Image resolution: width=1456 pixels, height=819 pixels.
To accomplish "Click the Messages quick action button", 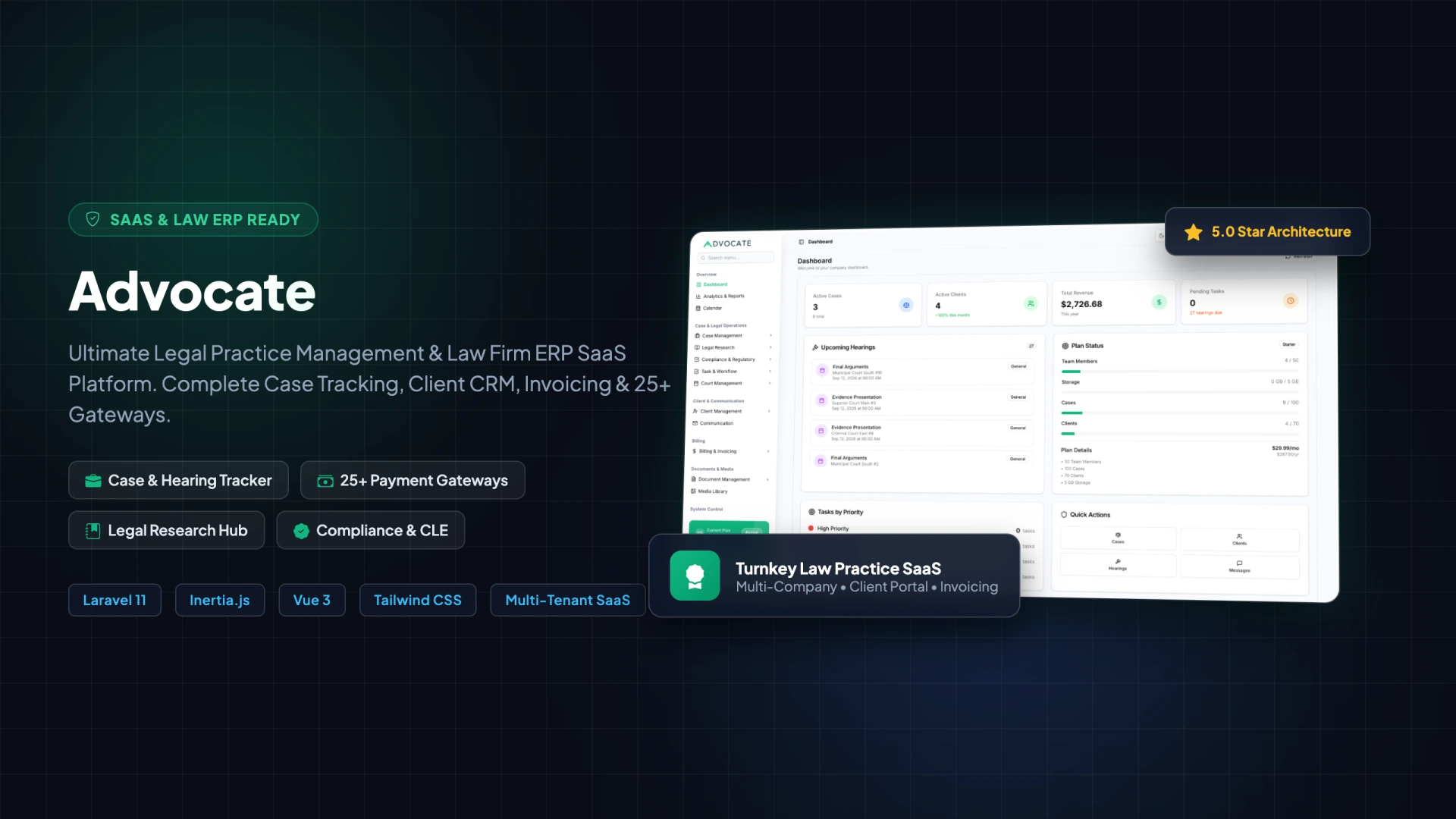I will click(1240, 567).
